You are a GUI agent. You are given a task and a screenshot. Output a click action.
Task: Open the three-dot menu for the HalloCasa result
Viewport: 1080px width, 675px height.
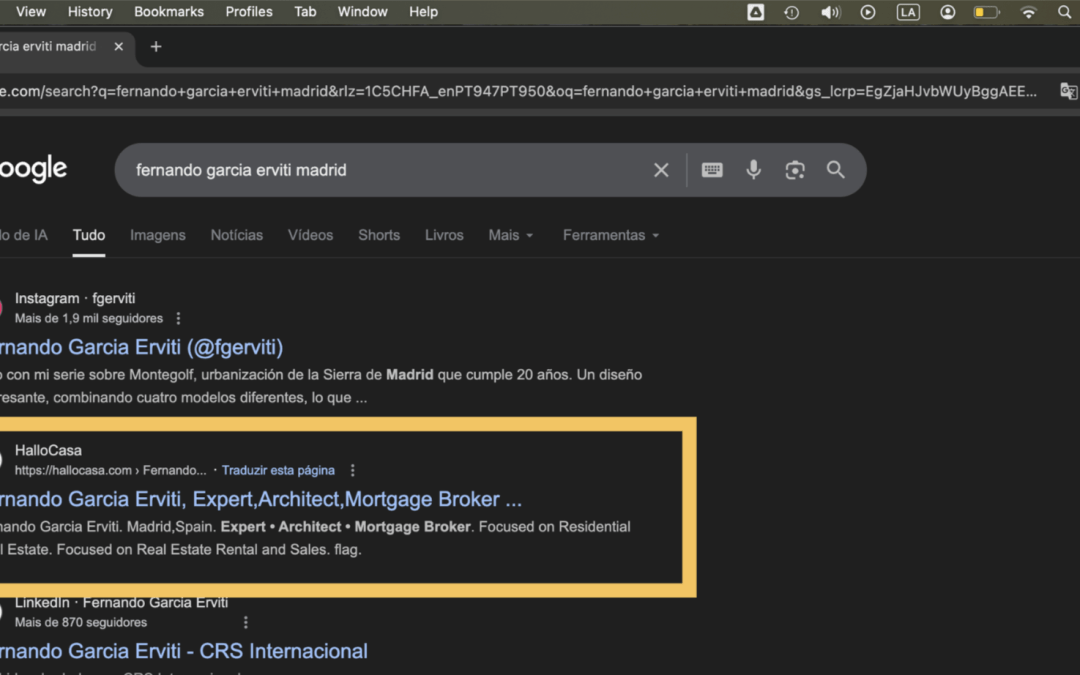point(353,470)
